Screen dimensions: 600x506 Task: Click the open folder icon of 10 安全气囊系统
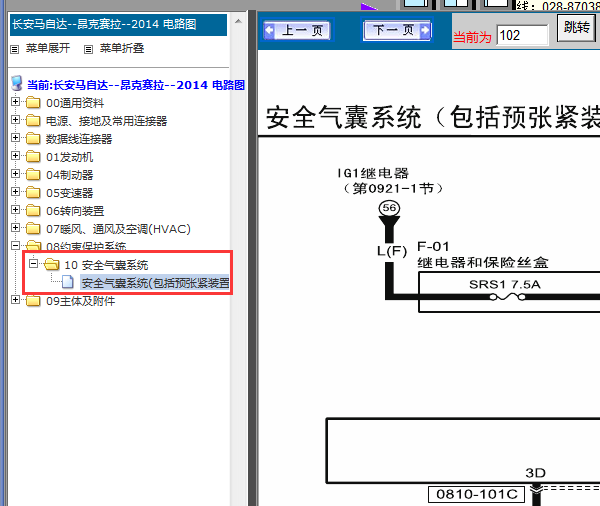(52, 264)
